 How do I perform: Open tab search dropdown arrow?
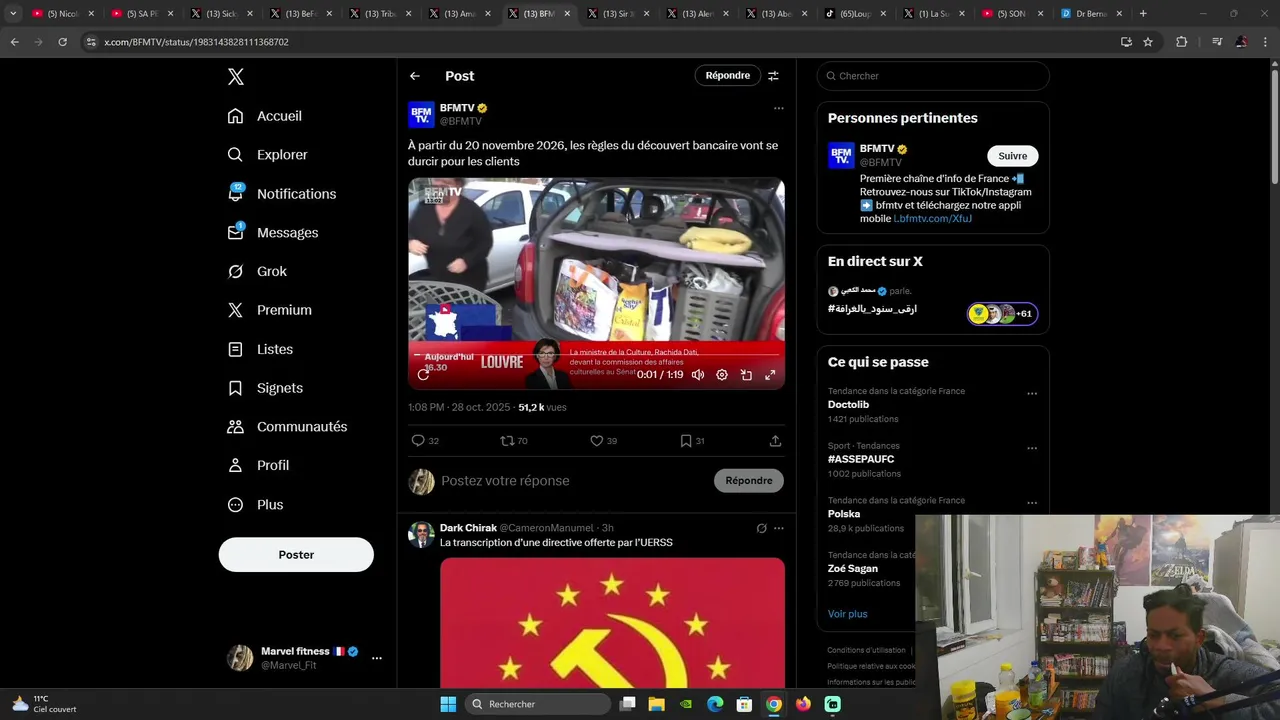[x=13, y=14]
